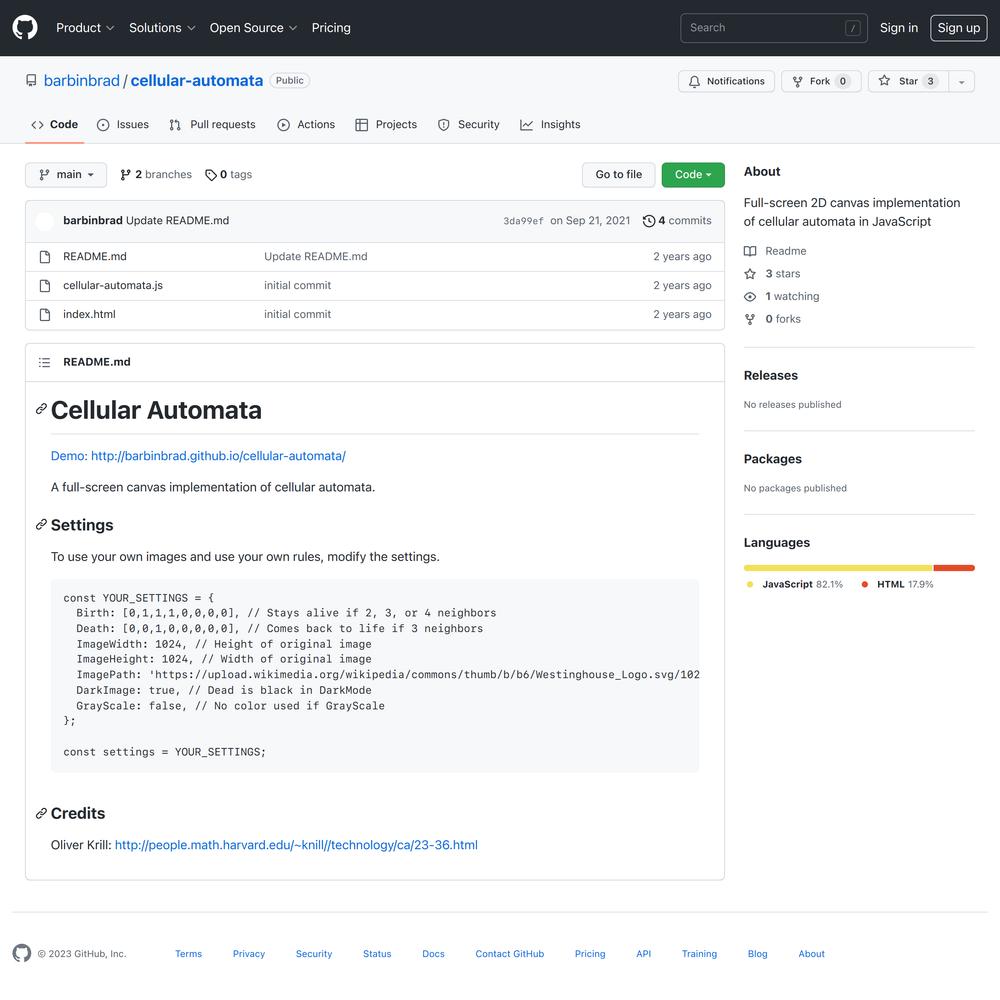
Task: Click the JavaScript segment of the language bar
Action: 838,568
